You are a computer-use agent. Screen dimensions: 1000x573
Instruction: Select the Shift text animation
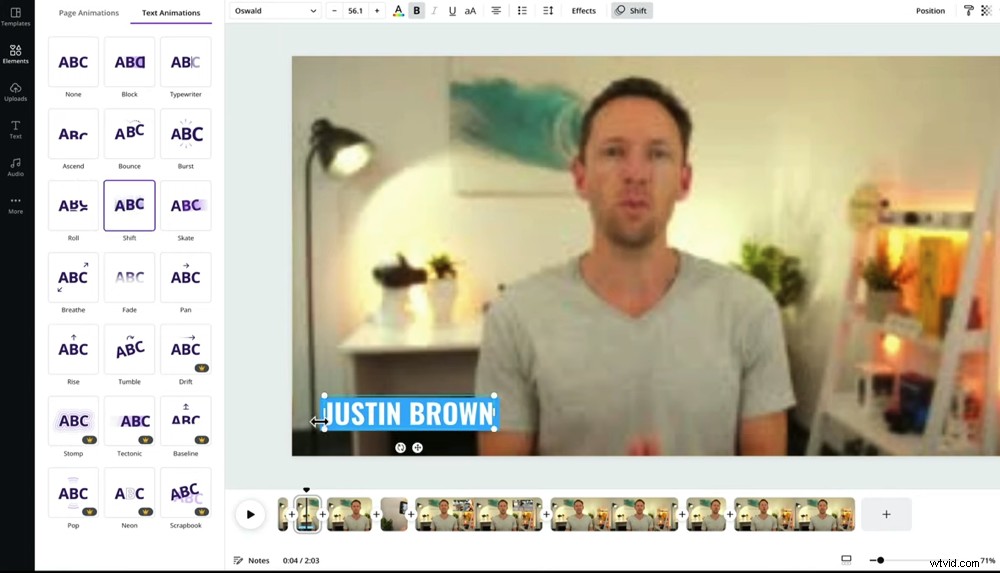(x=129, y=205)
